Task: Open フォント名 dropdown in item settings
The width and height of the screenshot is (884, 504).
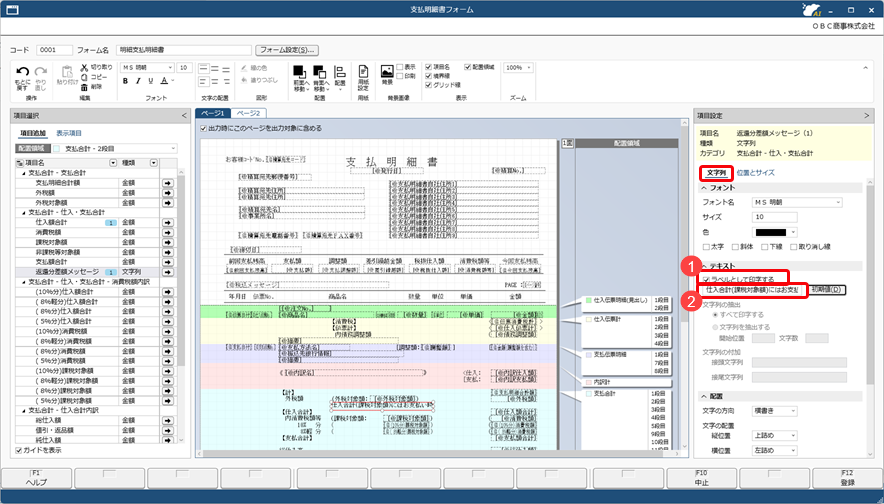Action: click(x=838, y=202)
